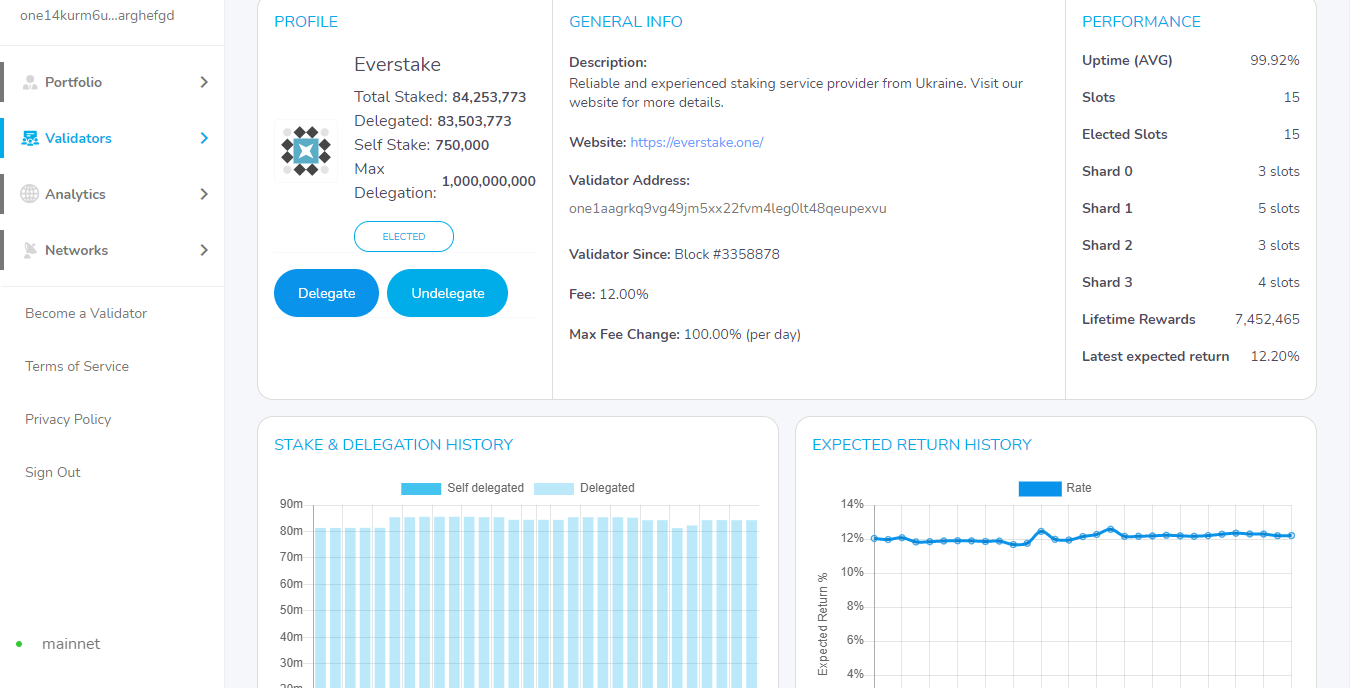
Task: Click the STAKE & DELEGATION HISTORY heading
Action: [393, 445]
